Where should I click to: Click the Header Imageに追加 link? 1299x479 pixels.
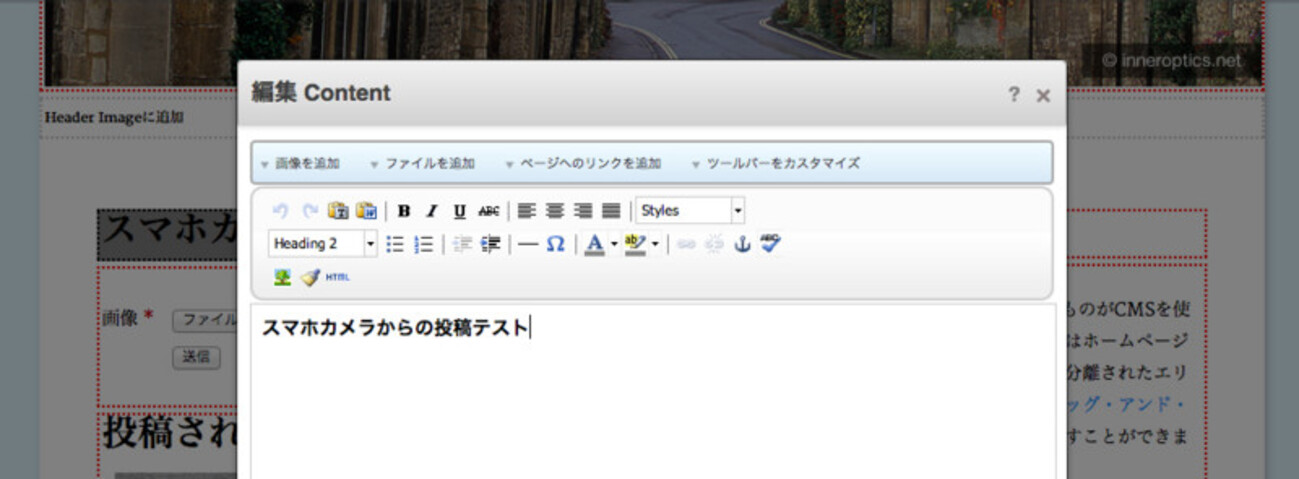(114, 117)
